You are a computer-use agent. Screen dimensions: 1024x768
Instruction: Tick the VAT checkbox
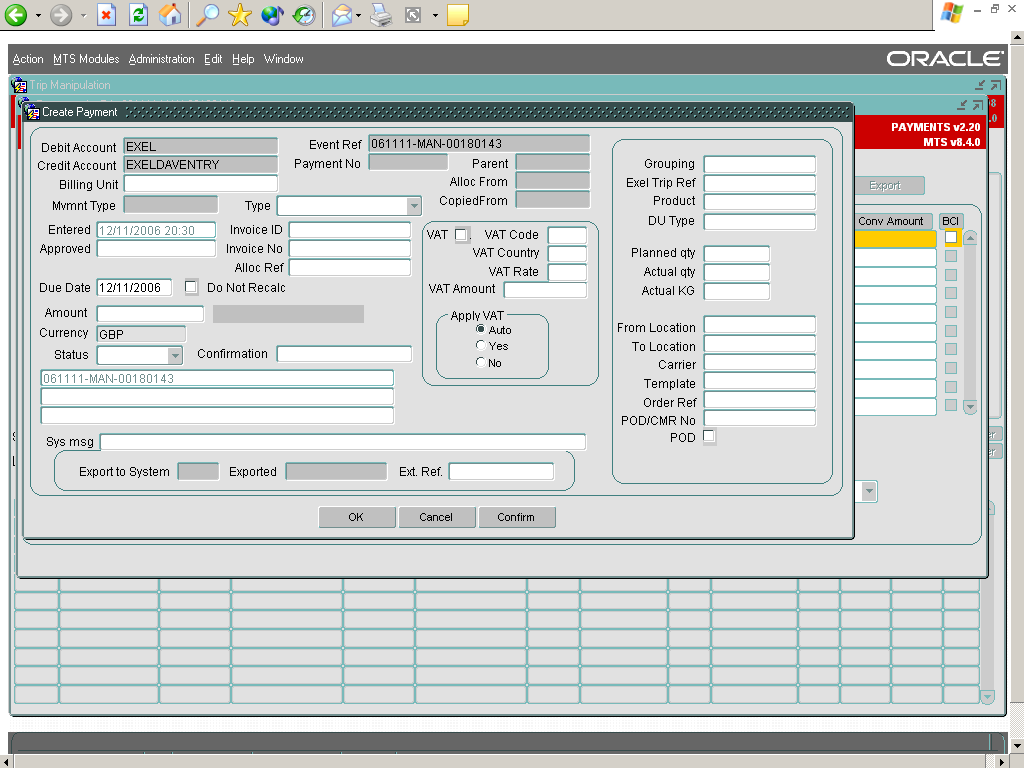tap(461, 234)
